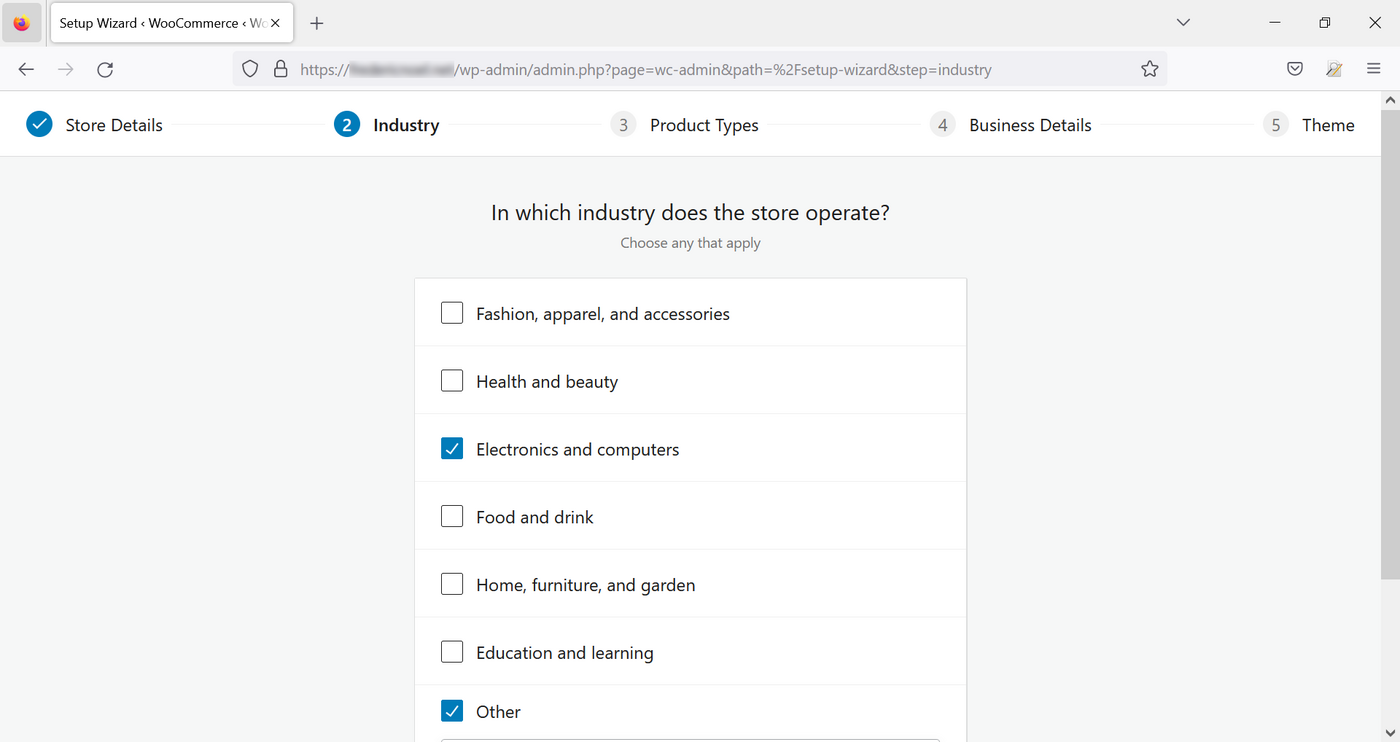This screenshot has width=1400, height=742.
Task: Open the tabs list dropdown arrow
Action: point(1183,22)
